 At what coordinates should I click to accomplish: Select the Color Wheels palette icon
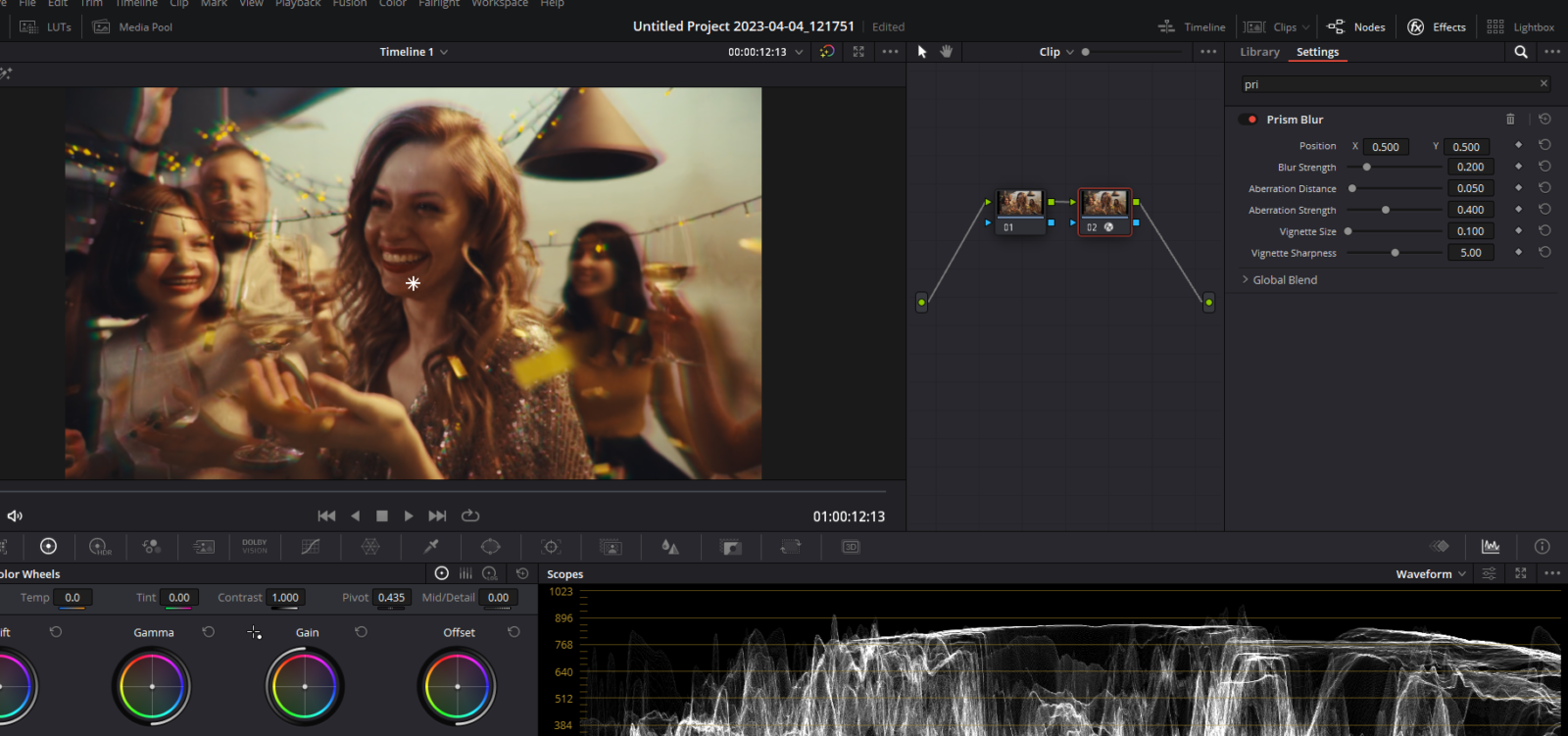(x=48, y=546)
